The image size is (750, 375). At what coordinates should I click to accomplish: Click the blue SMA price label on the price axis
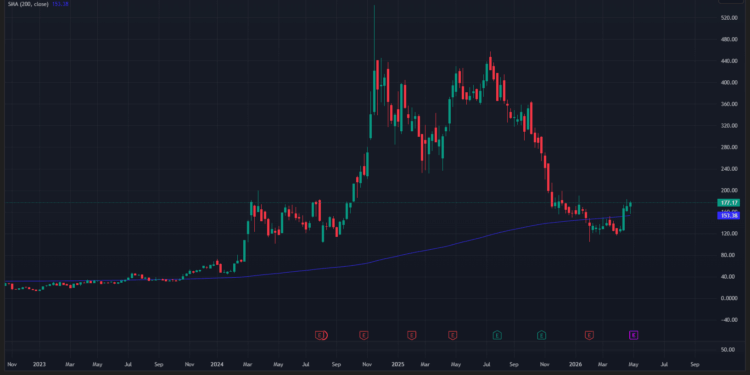pyautogui.click(x=729, y=216)
